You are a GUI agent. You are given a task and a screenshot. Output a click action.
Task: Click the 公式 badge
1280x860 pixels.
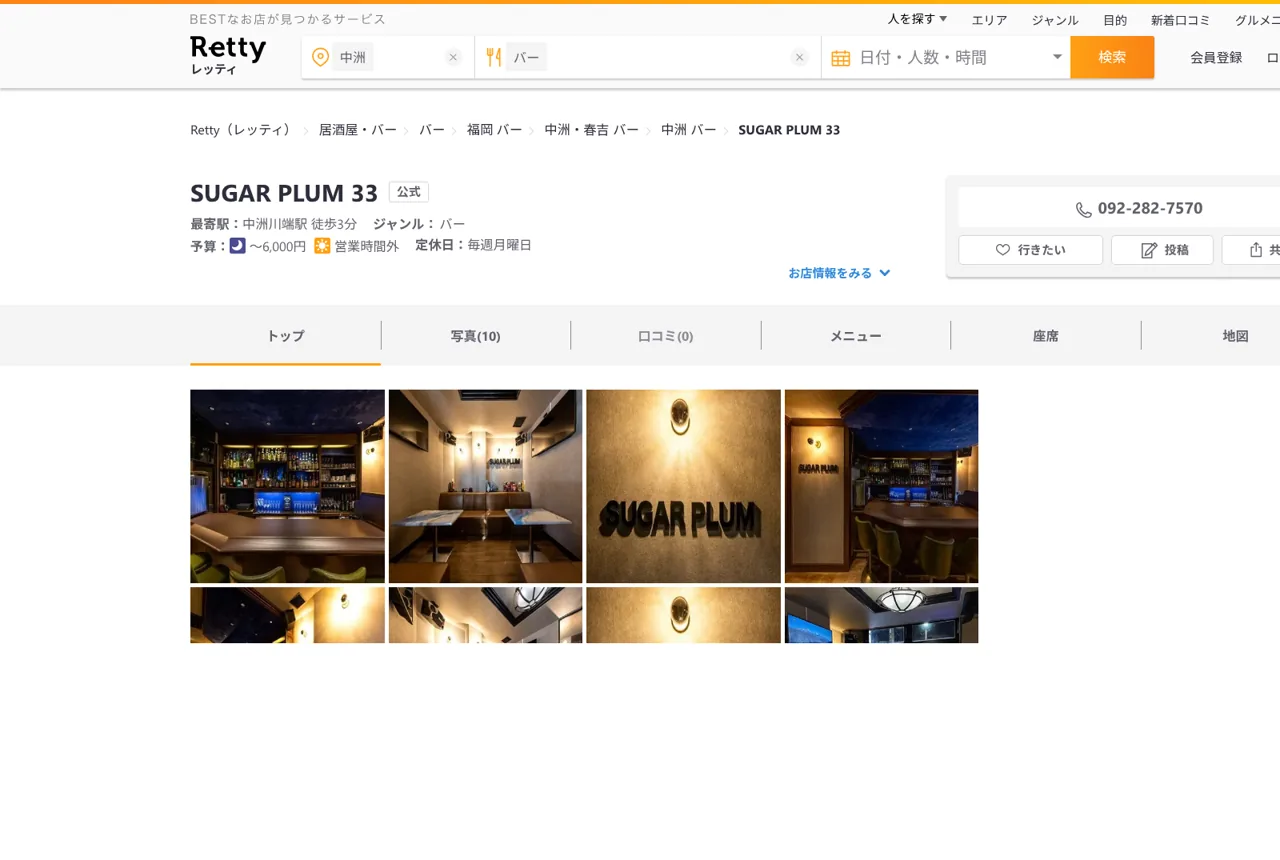tap(409, 192)
